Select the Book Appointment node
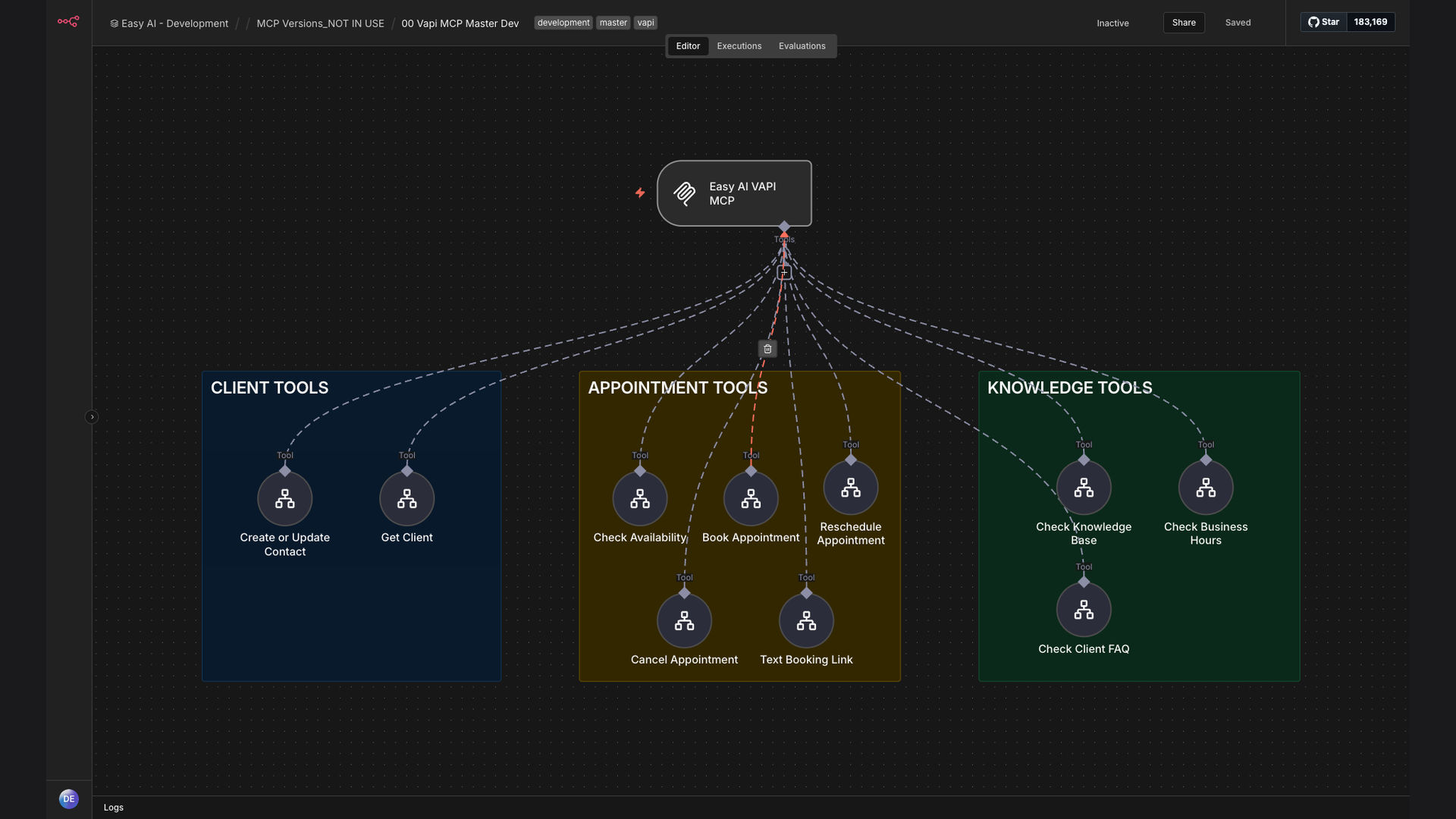Screen dimensions: 1456x819 [x=751, y=498]
